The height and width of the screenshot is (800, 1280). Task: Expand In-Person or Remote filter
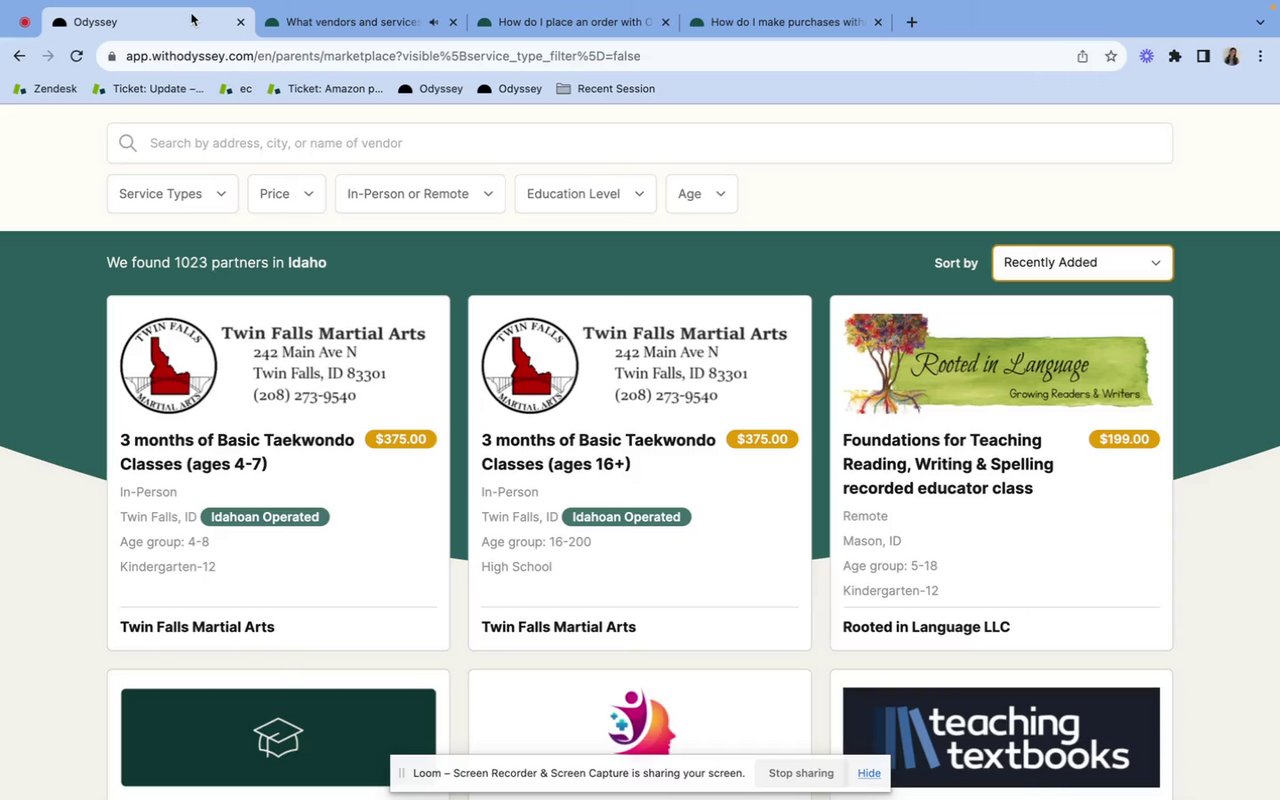click(420, 194)
